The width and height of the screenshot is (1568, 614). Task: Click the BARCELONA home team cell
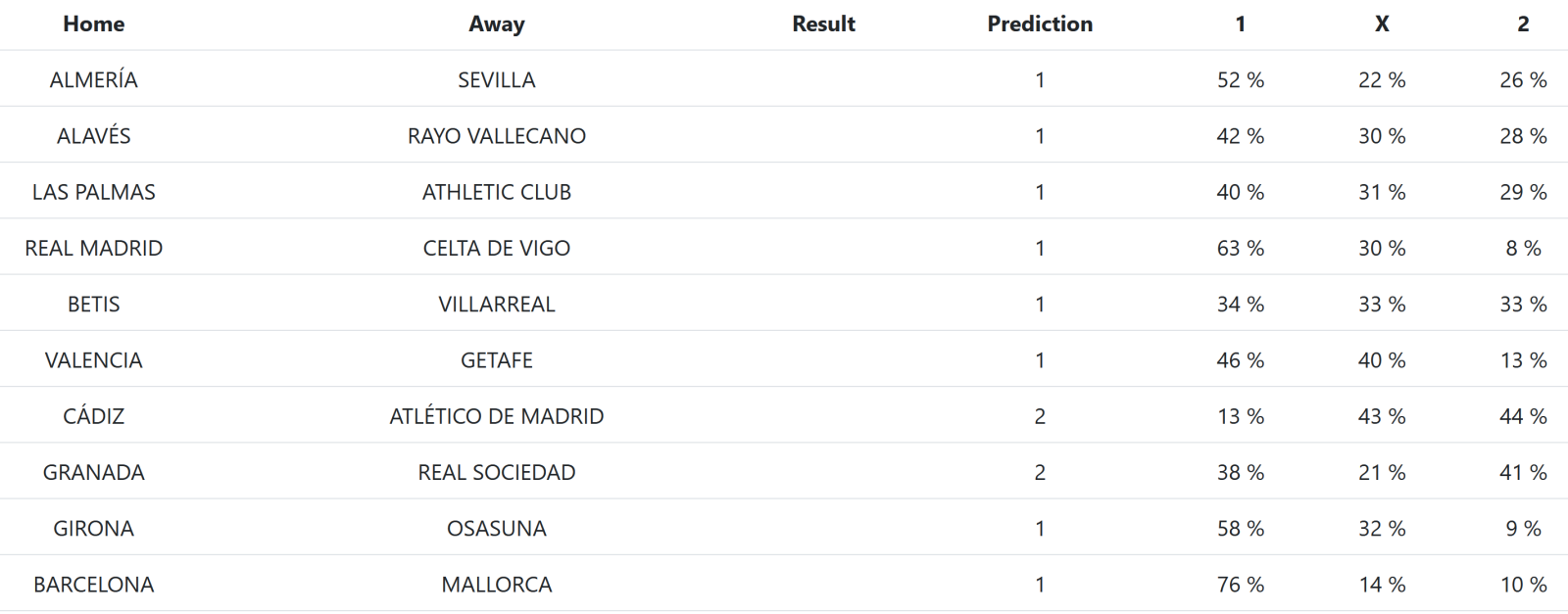[93, 585]
